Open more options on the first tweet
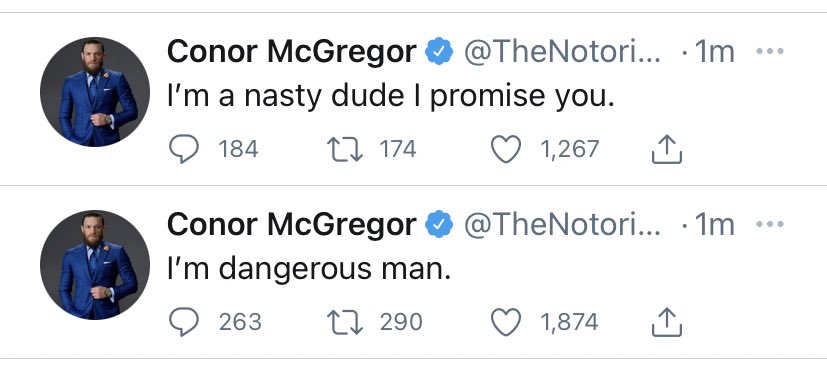 [770, 52]
